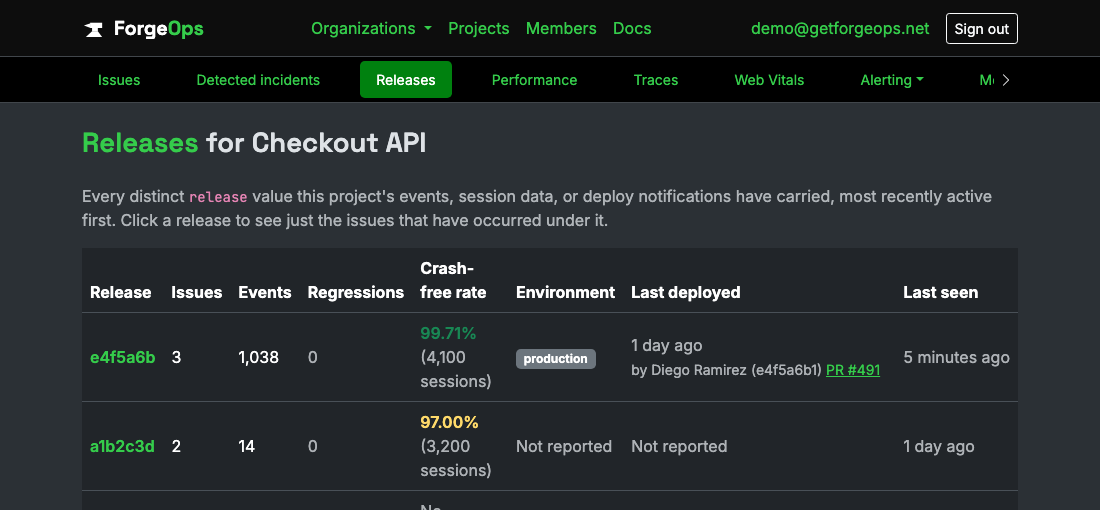1100x510 pixels.
Task: Open the Projects menu item
Action: click(478, 29)
